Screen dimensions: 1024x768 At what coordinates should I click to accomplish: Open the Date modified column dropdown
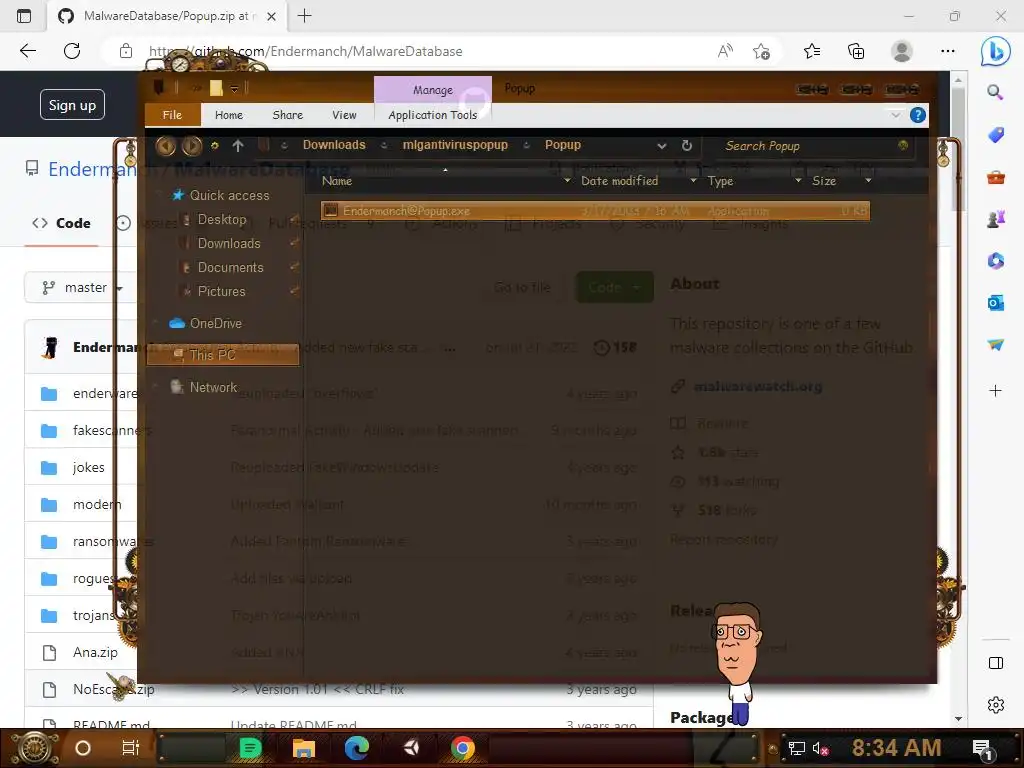pos(693,181)
